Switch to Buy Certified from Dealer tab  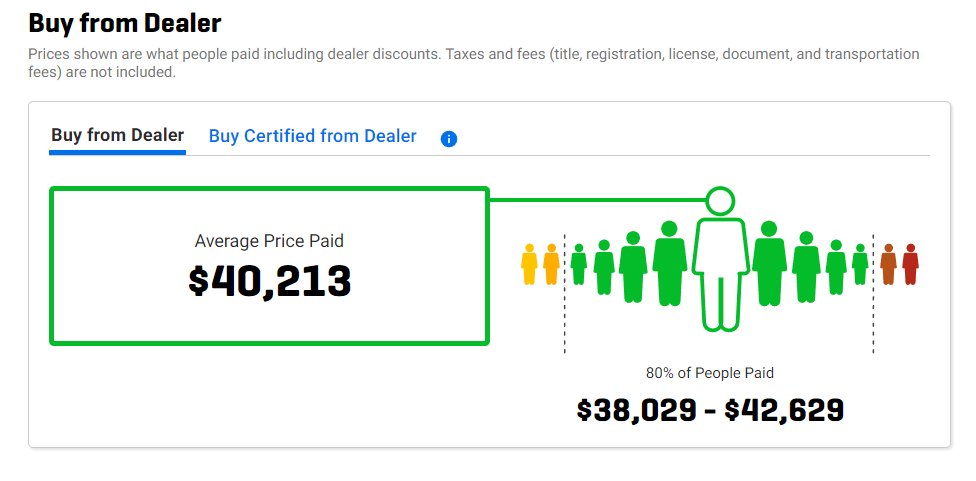(312, 136)
